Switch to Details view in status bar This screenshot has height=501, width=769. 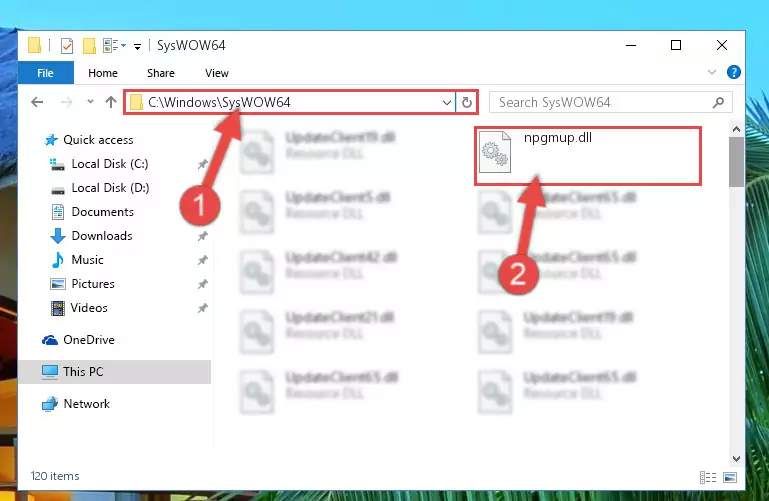[x=708, y=477]
